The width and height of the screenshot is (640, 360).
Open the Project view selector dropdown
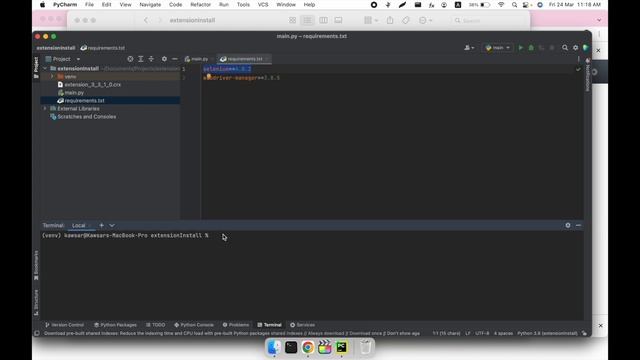click(x=63, y=59)
